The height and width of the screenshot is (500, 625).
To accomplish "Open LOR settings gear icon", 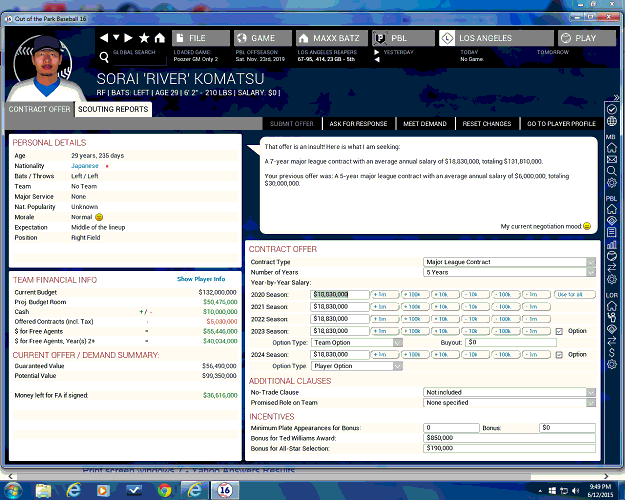I will [611, 364].
